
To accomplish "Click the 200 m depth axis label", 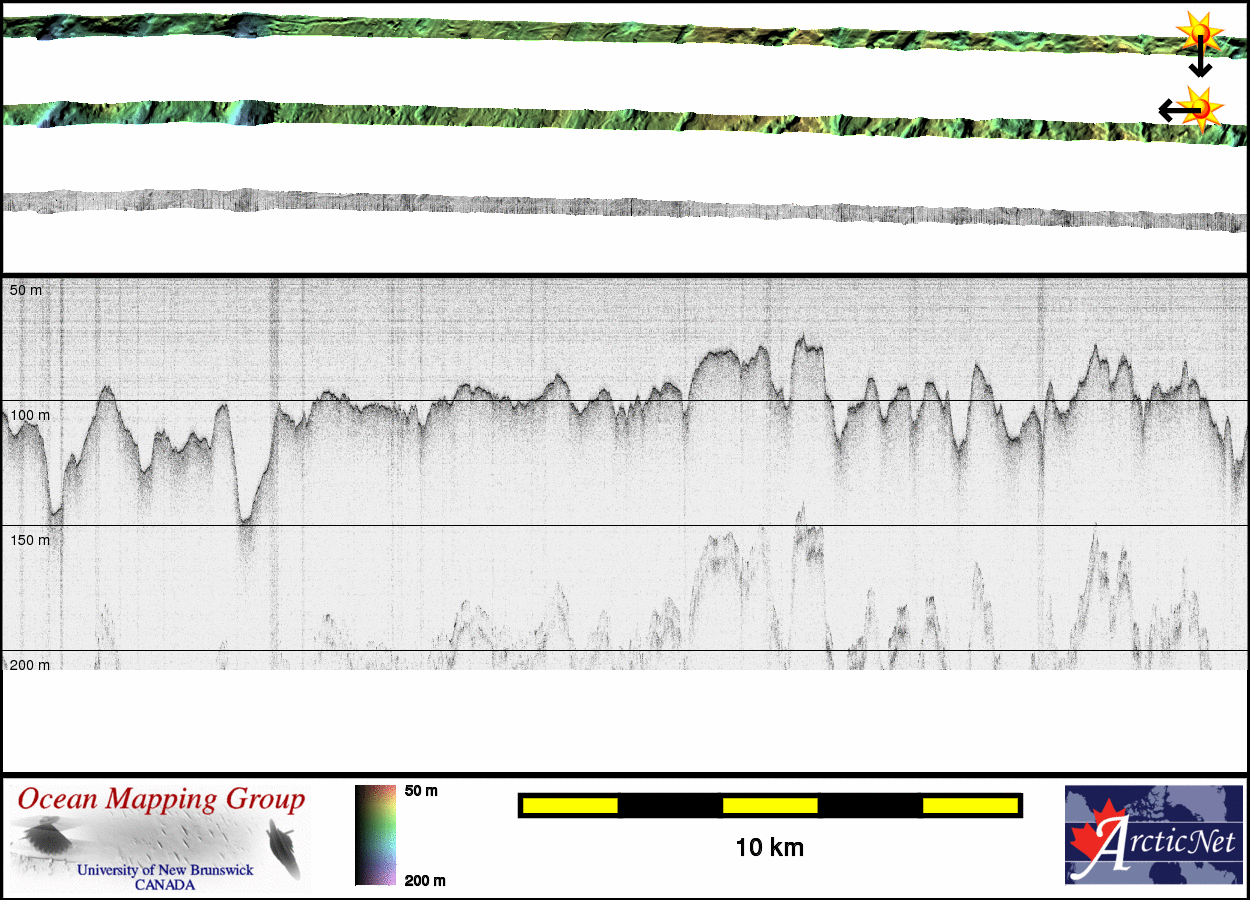I will [29, 665].
